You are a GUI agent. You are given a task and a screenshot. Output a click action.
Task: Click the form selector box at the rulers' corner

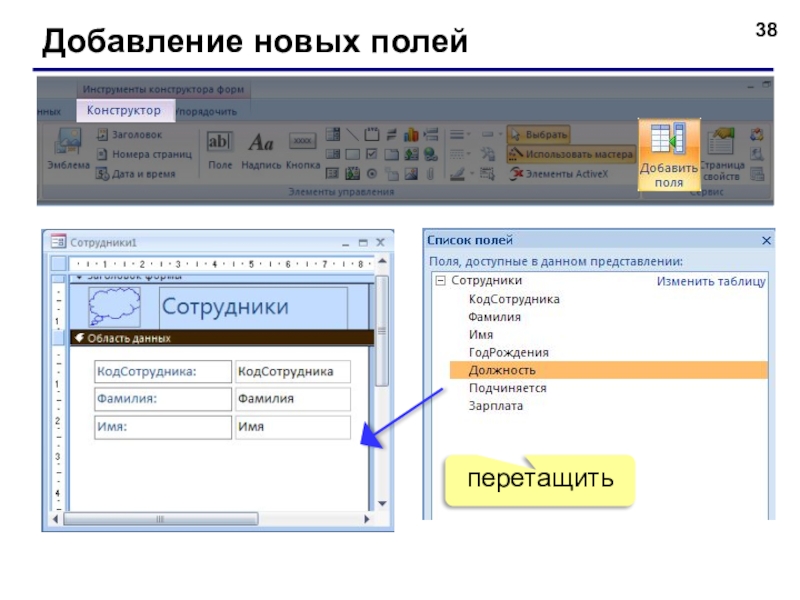59,263
